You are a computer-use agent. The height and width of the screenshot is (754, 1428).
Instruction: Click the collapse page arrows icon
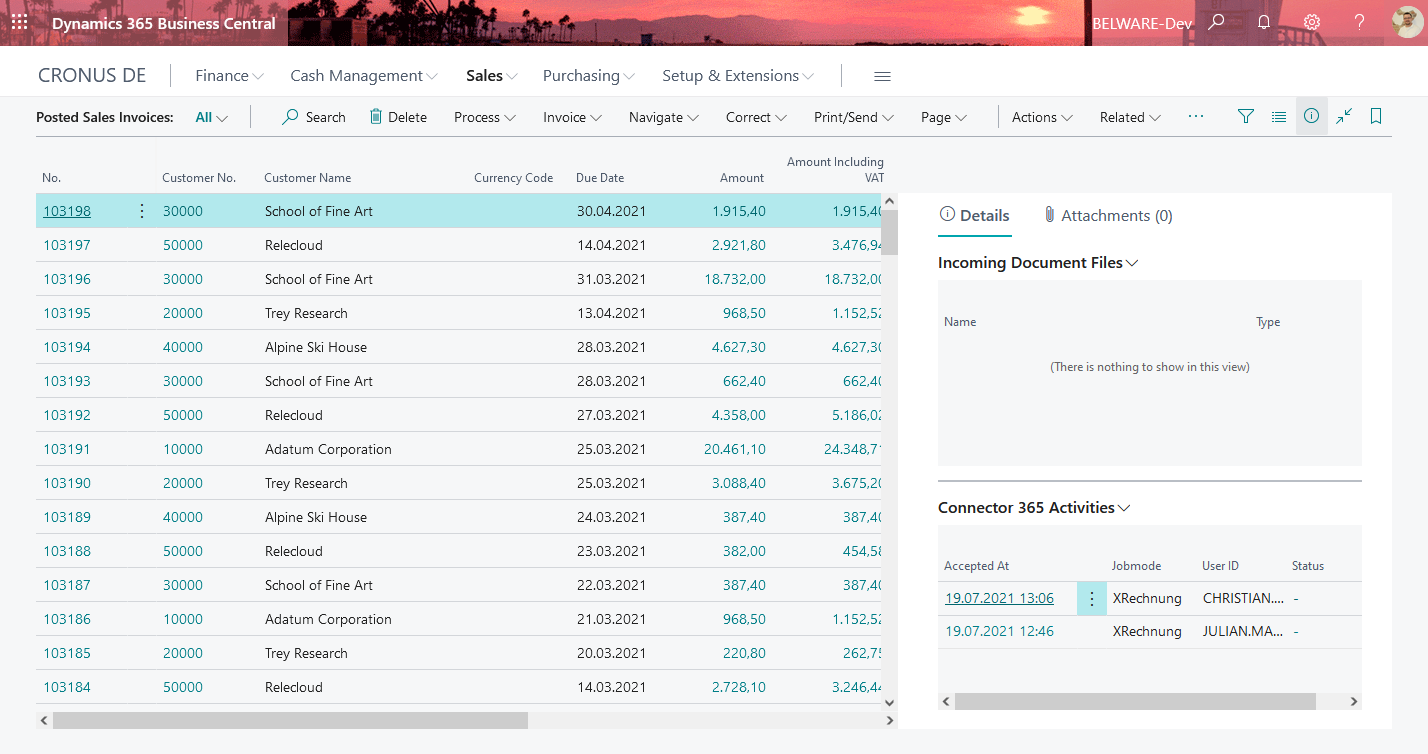[x=1343, y=117]
